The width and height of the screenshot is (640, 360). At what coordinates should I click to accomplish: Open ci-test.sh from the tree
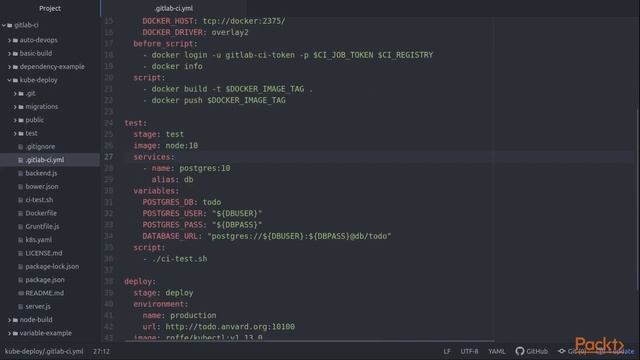point(39,200)
